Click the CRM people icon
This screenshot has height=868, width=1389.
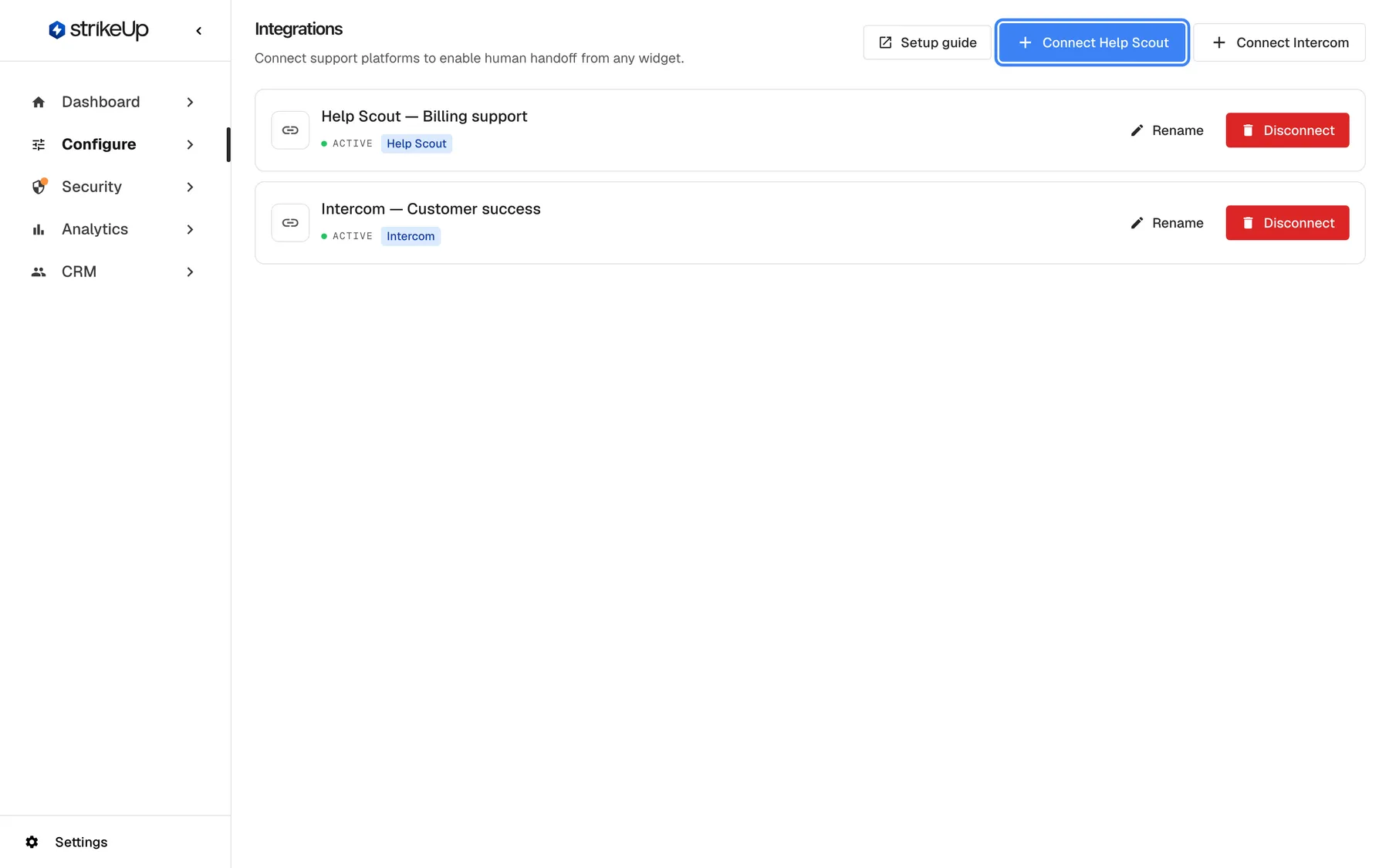[39, 272]
